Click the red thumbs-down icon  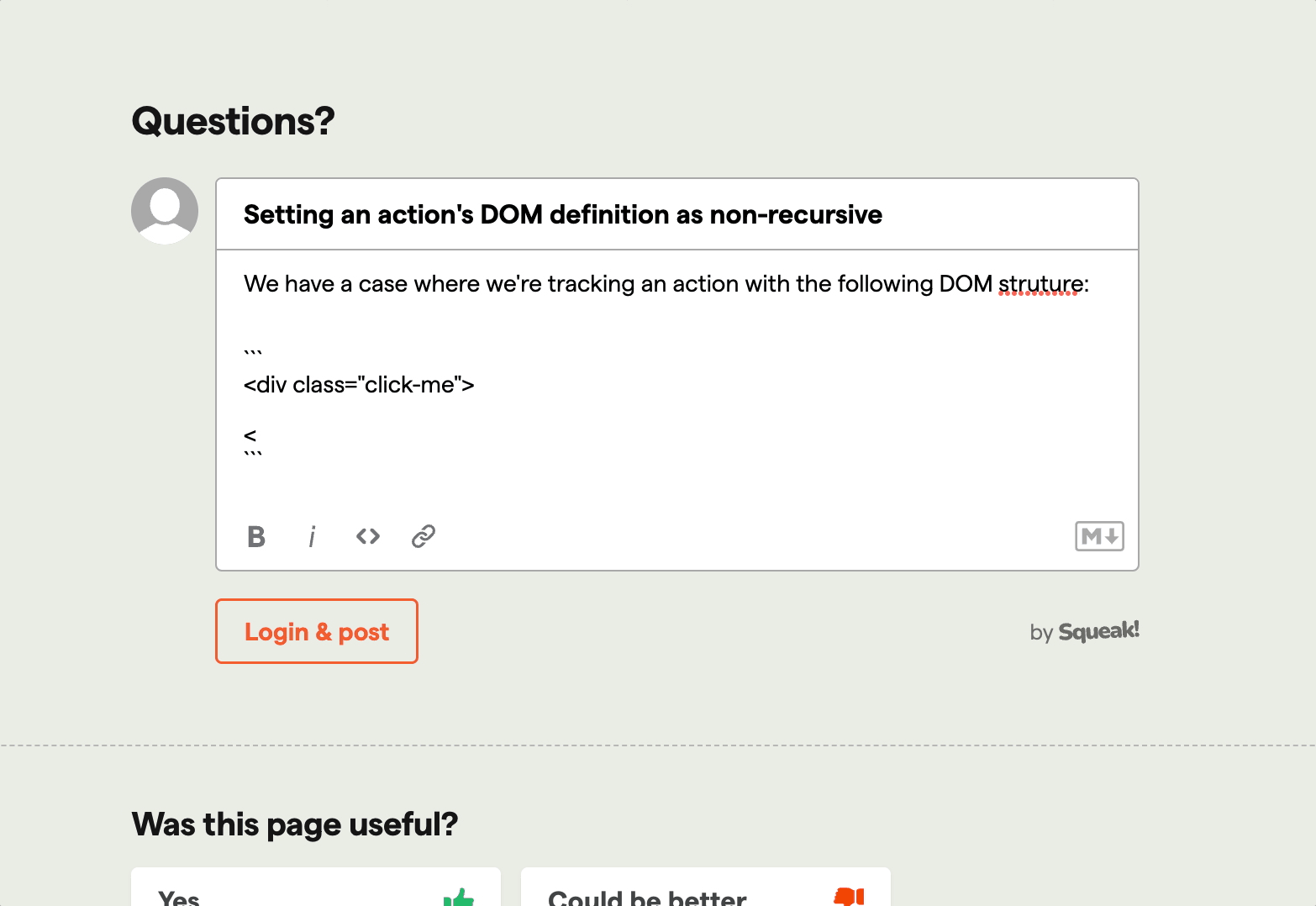point(849,897)
